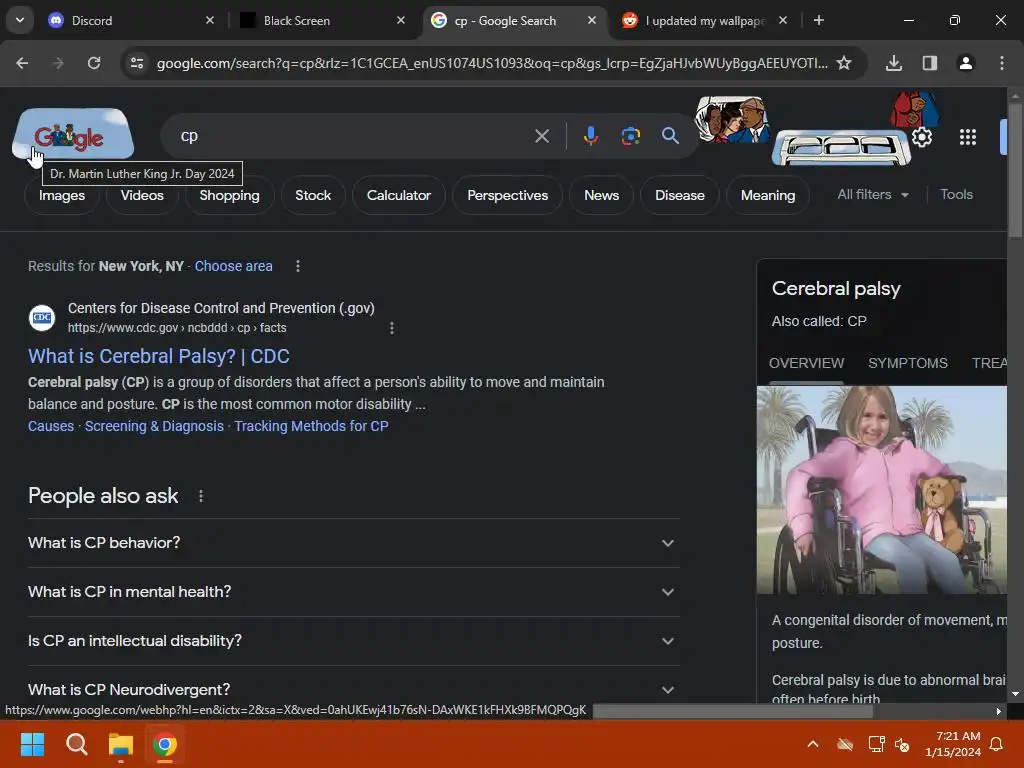Screen dimensions: 1024x768
Task: Toggle Chrome side panel icon
Action: [929, 63]
